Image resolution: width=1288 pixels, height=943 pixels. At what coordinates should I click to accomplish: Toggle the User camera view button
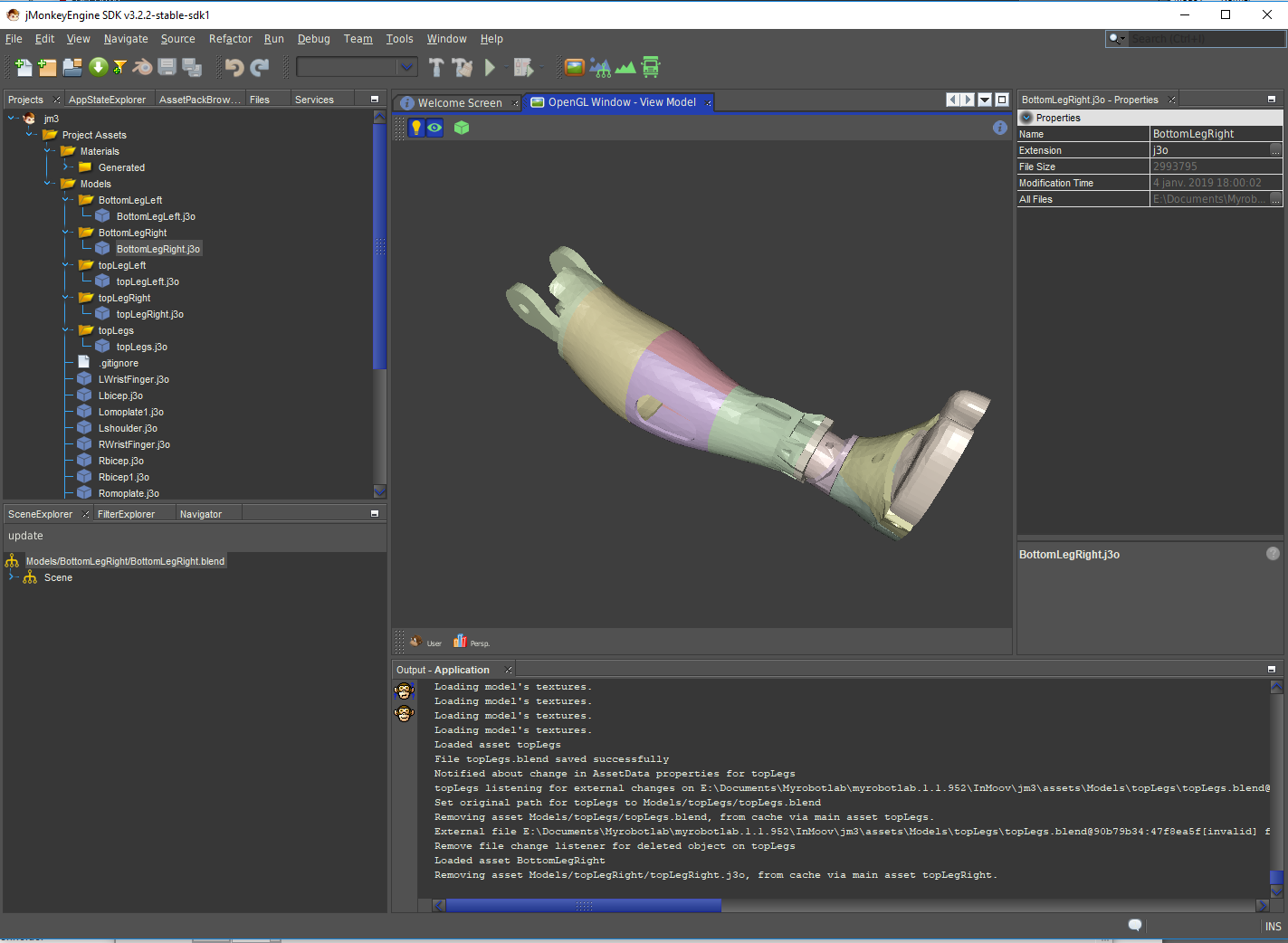coord(425,642)
